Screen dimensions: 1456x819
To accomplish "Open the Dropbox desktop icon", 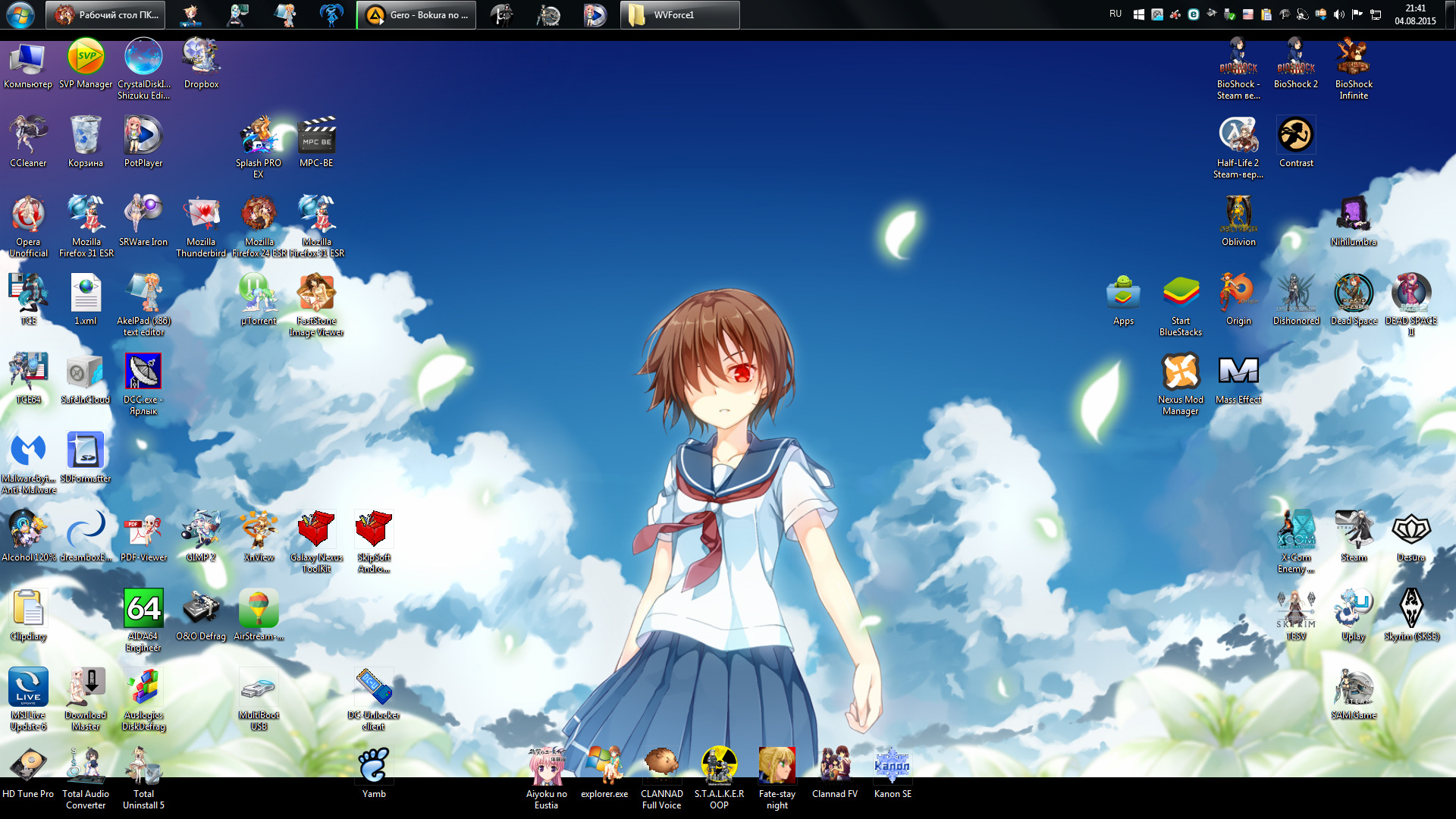I will (x=201, y=64).
